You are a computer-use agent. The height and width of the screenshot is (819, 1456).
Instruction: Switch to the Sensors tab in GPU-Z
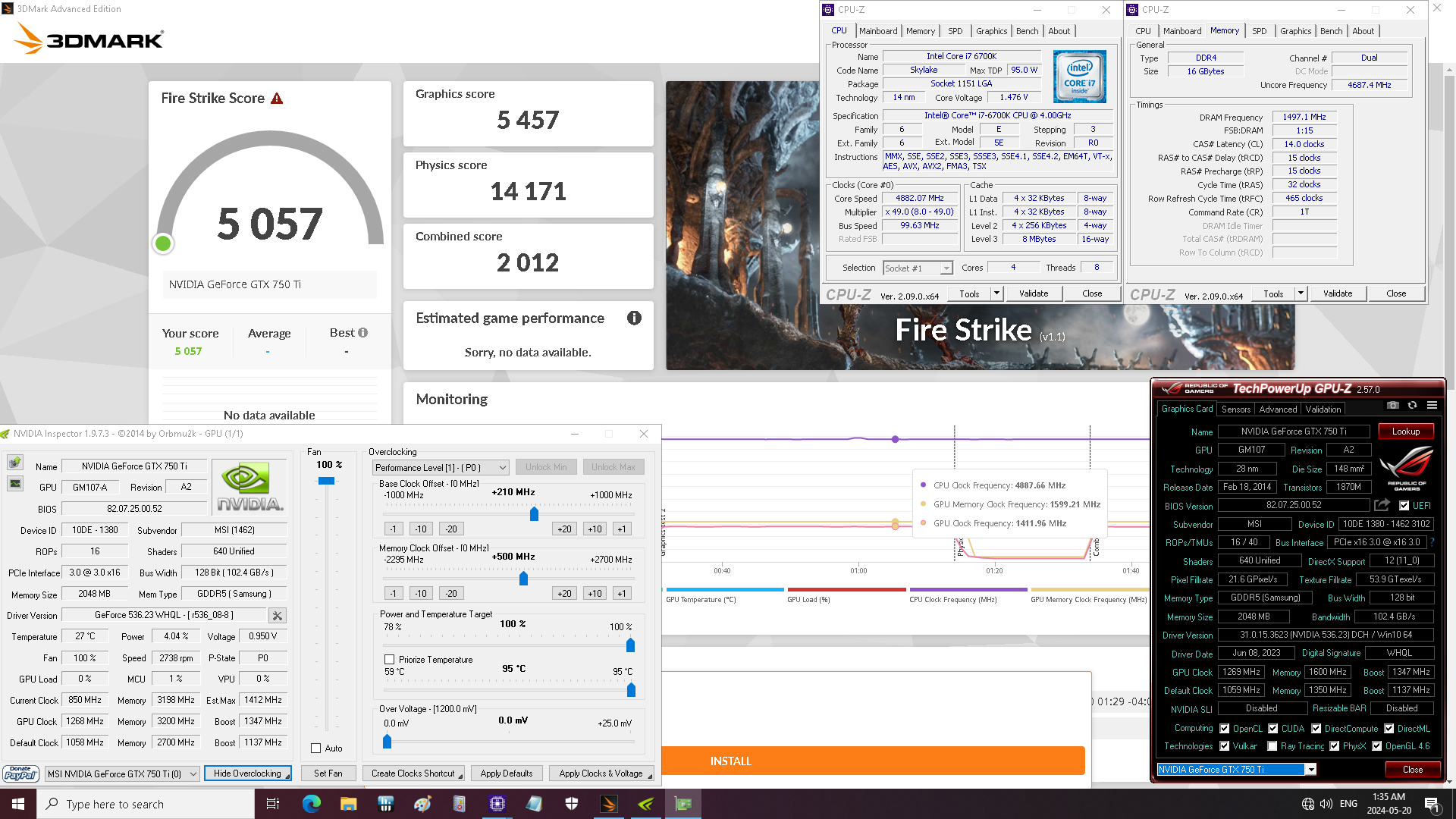point(1236,409)
